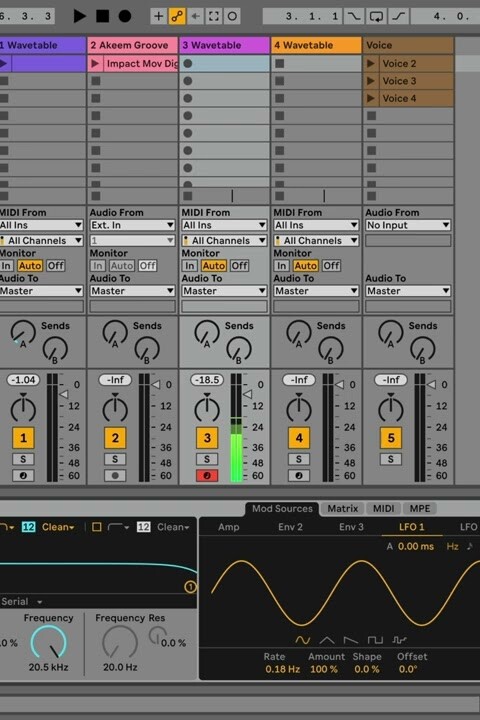Launch the Voice 3 clip
The image size is (480, 720).
pyautogui.click(x=371, y=81)
